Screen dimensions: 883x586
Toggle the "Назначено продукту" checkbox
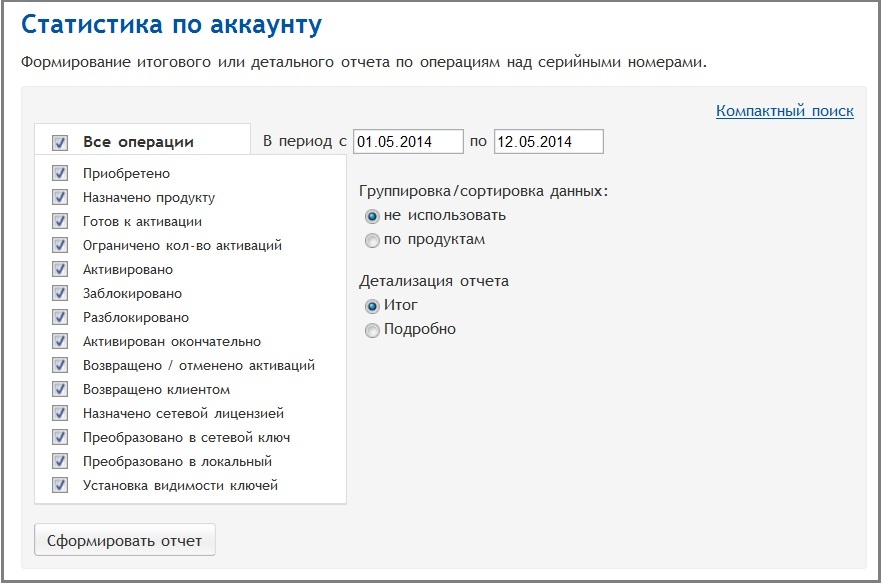60,197
